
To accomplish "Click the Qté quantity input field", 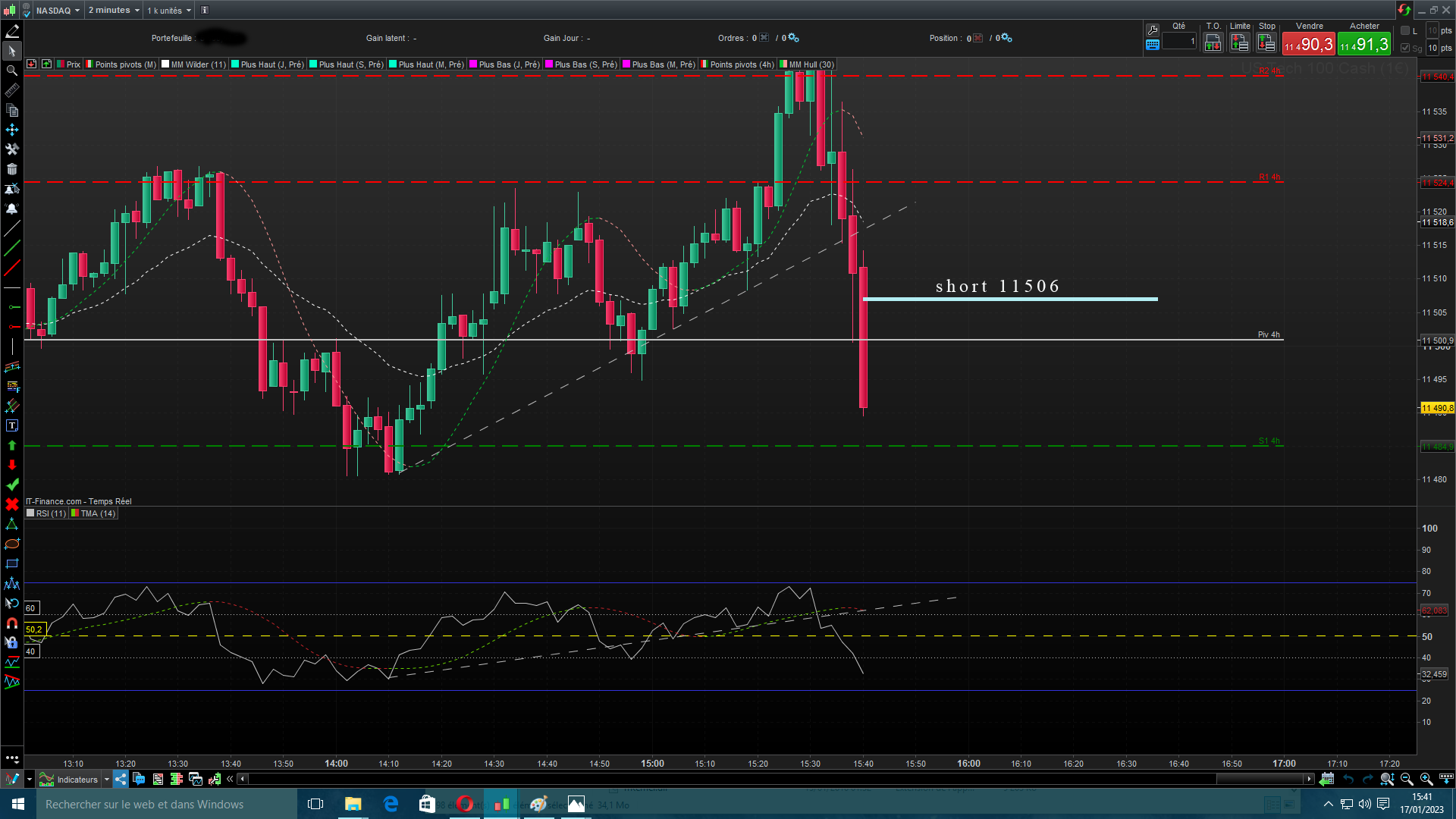I will tap(1178, 42).
